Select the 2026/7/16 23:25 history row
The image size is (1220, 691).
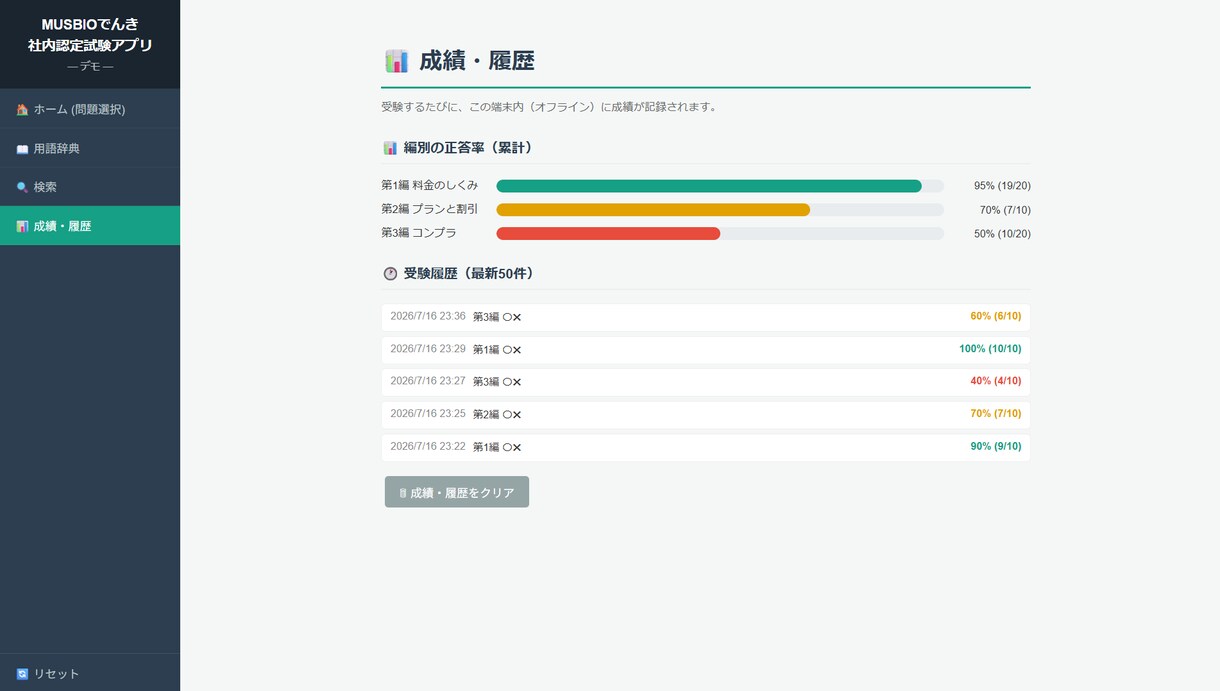[706, 414]
